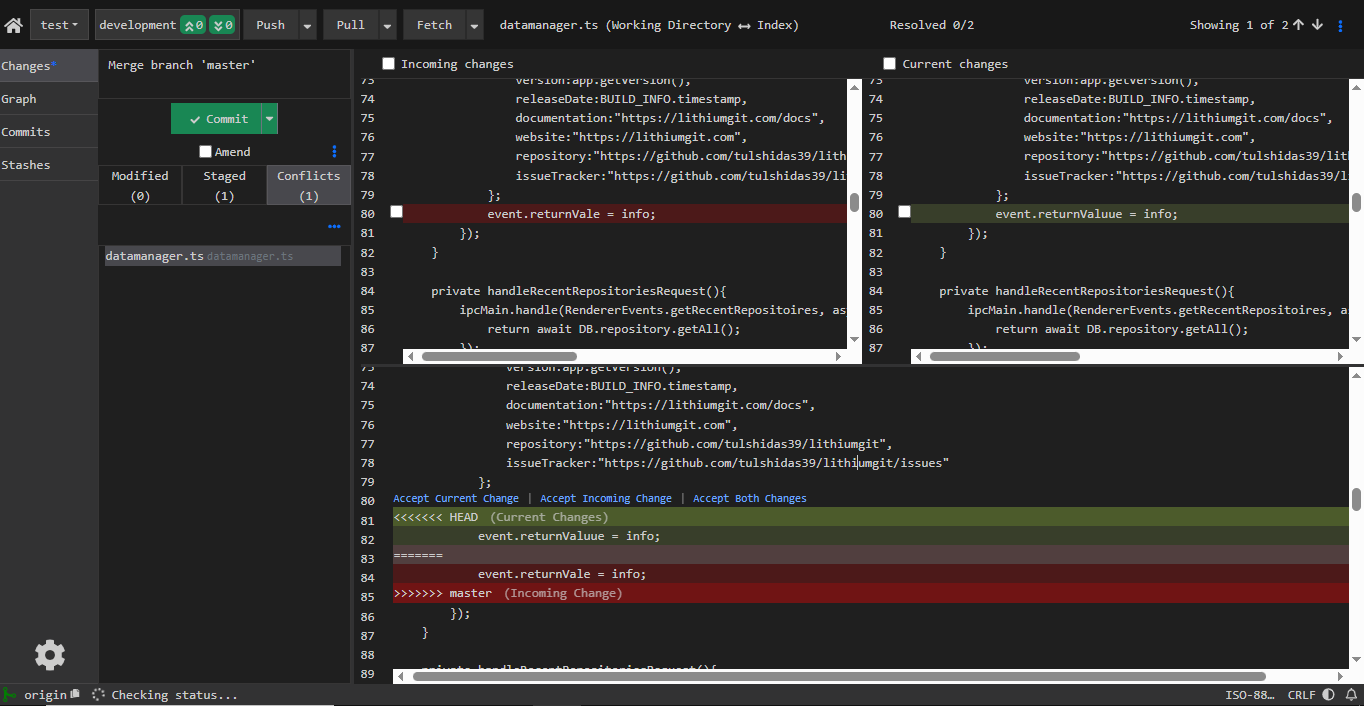Screen dimensions: 1364x706
Task: Select the Staged (1) tab
Action: pos(224,186)
